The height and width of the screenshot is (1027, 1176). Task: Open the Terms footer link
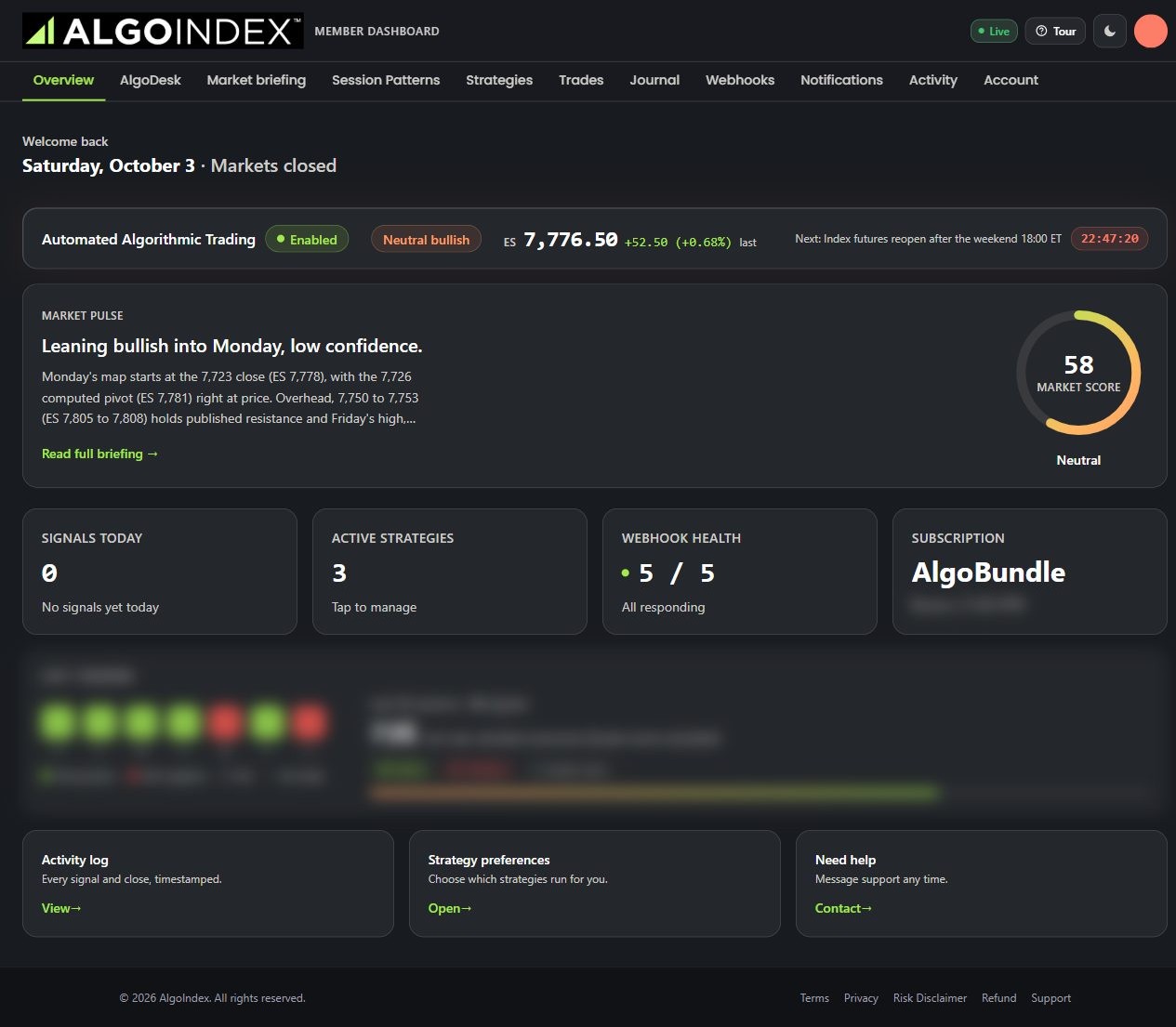pyautogui.click(x=814, y=998)
